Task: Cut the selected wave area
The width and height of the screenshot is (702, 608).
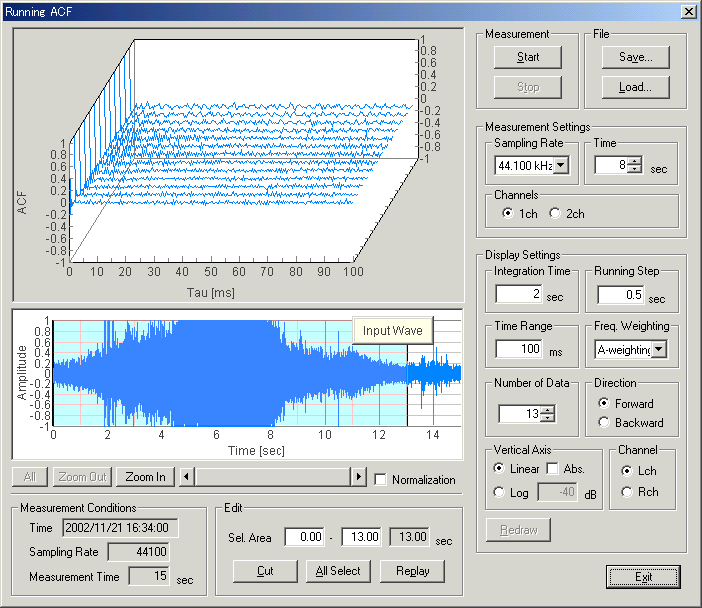Action: 265,571
